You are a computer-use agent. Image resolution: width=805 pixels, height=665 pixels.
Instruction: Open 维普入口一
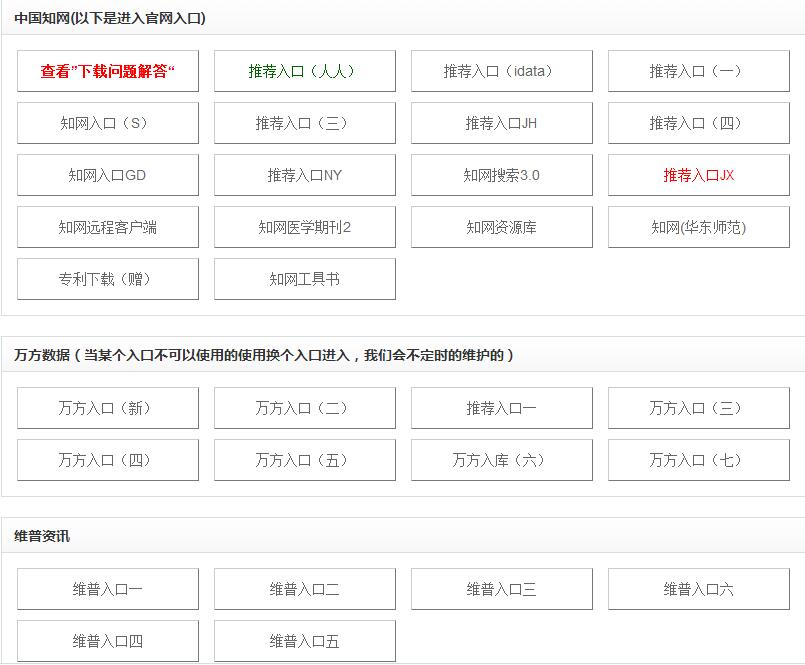tap(108, 589)
